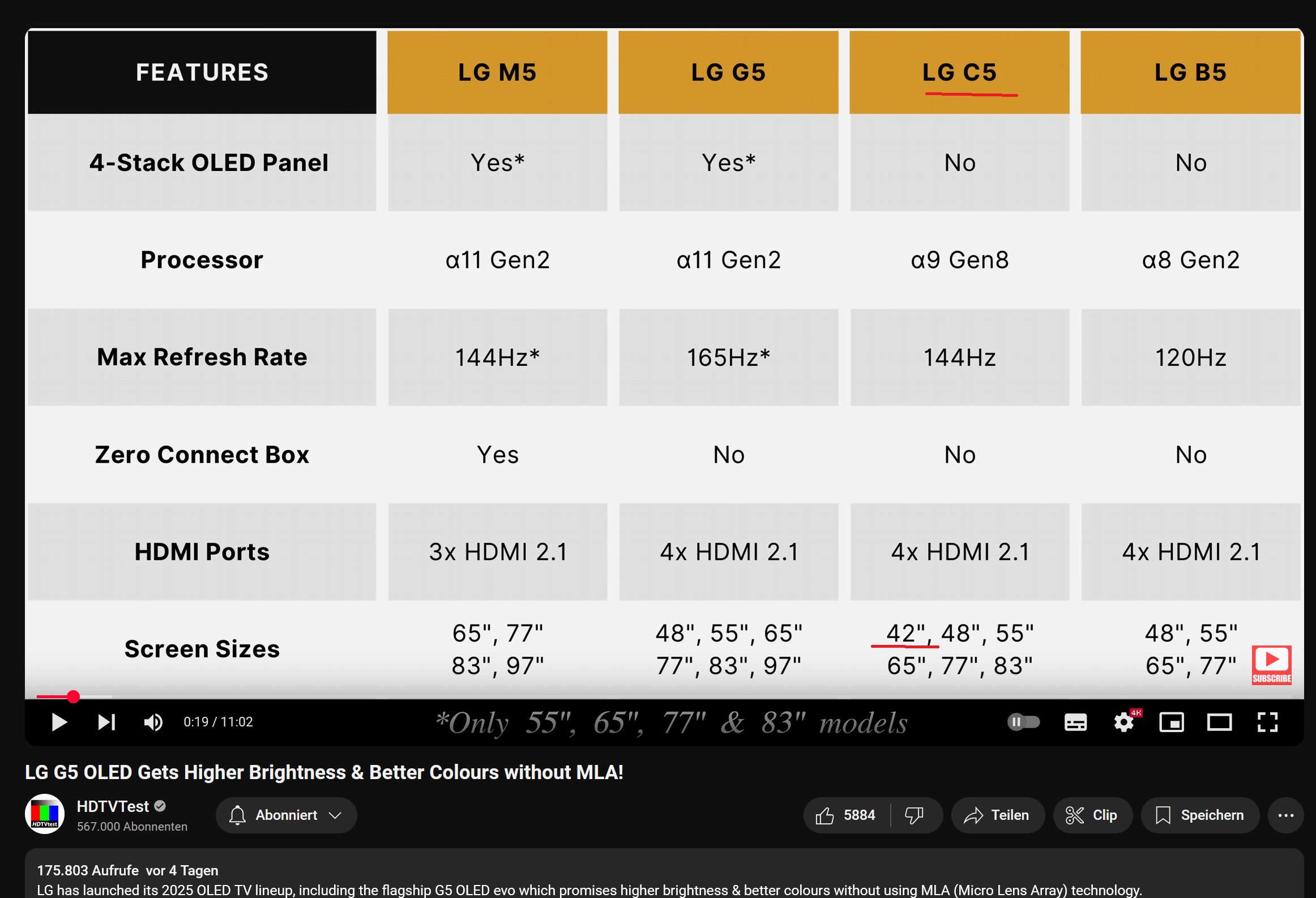Screen dimensions: 1316x898
Task: Enter fullscreen mode
Action: pos(1268,722)
